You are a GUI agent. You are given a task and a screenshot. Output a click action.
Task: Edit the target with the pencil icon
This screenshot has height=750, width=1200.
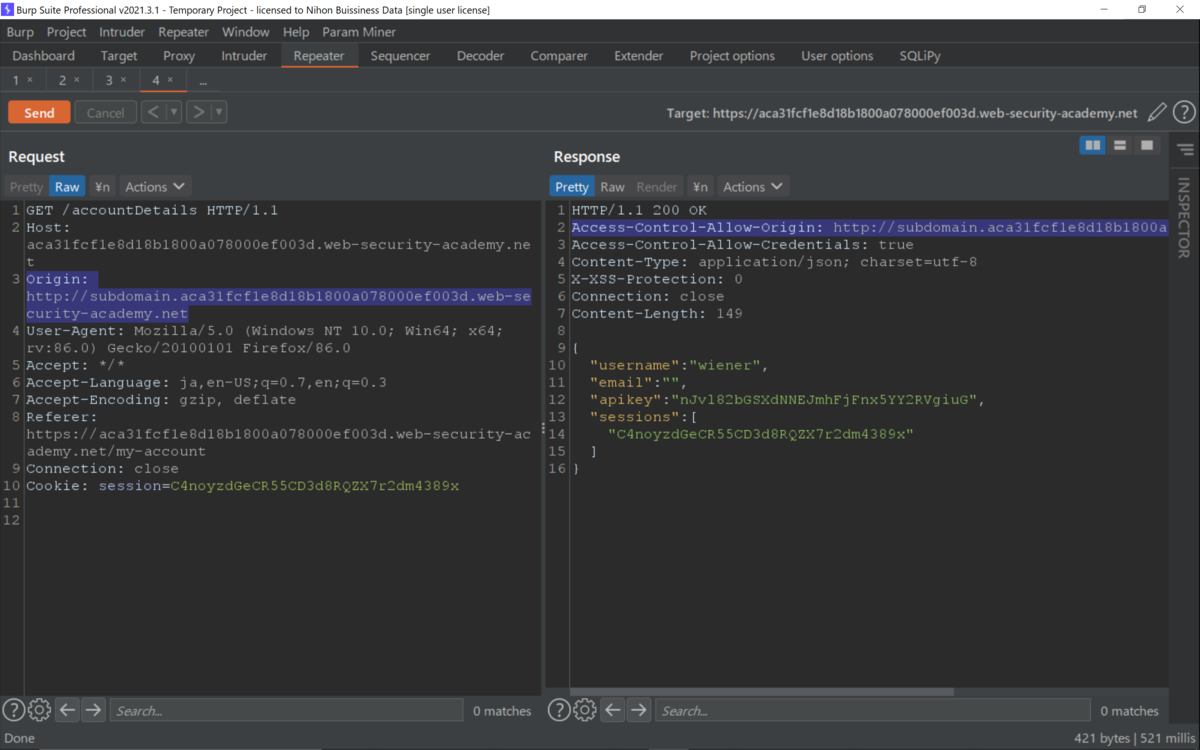[1157, 113]
